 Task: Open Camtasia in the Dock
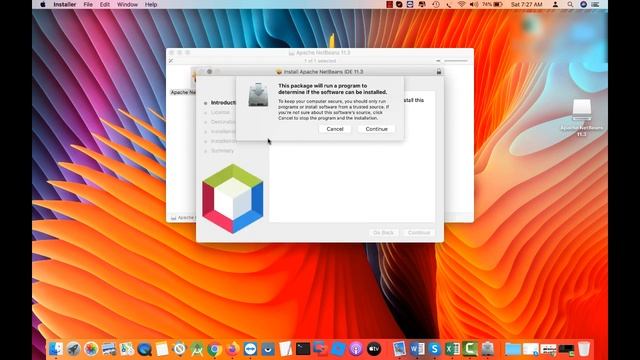[x=470, y=349]
